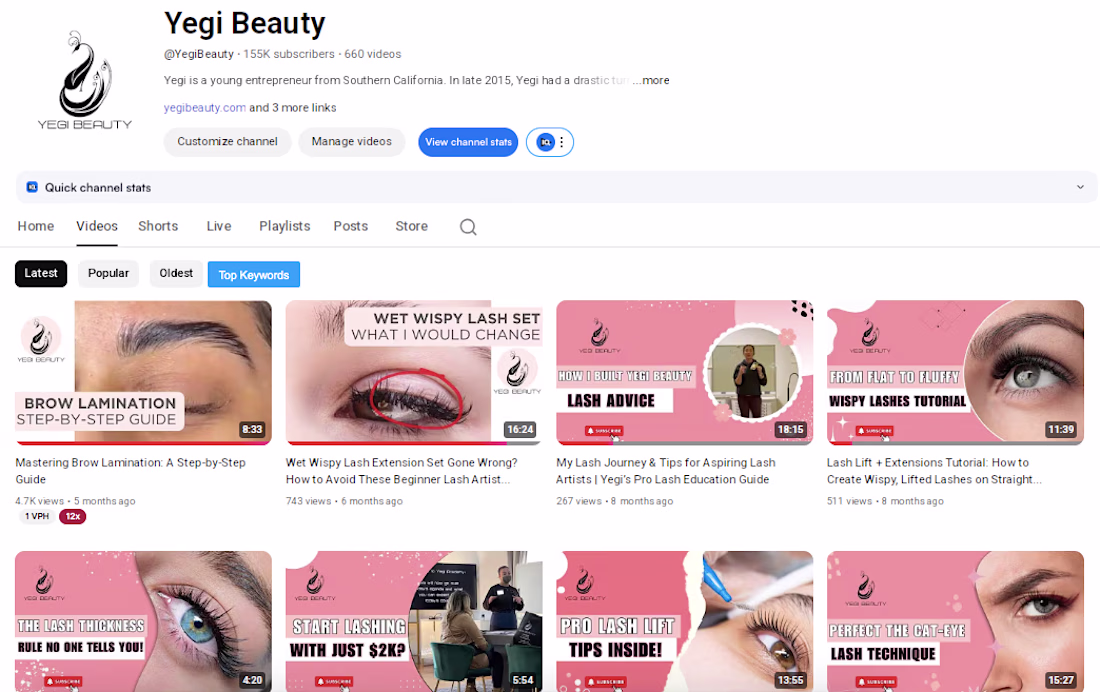The width and height of the screenshot is (1100, 692).
Task: Switch to the Posts tab
Action: 351,226
